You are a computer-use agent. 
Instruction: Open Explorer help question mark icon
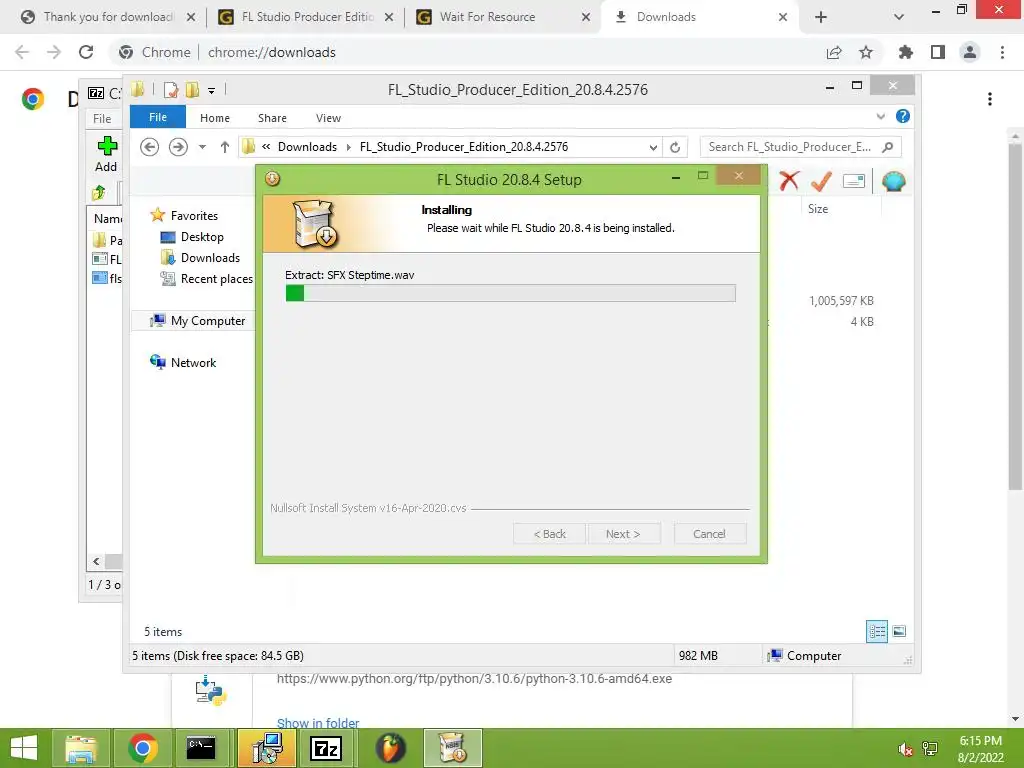click(903, 116)
